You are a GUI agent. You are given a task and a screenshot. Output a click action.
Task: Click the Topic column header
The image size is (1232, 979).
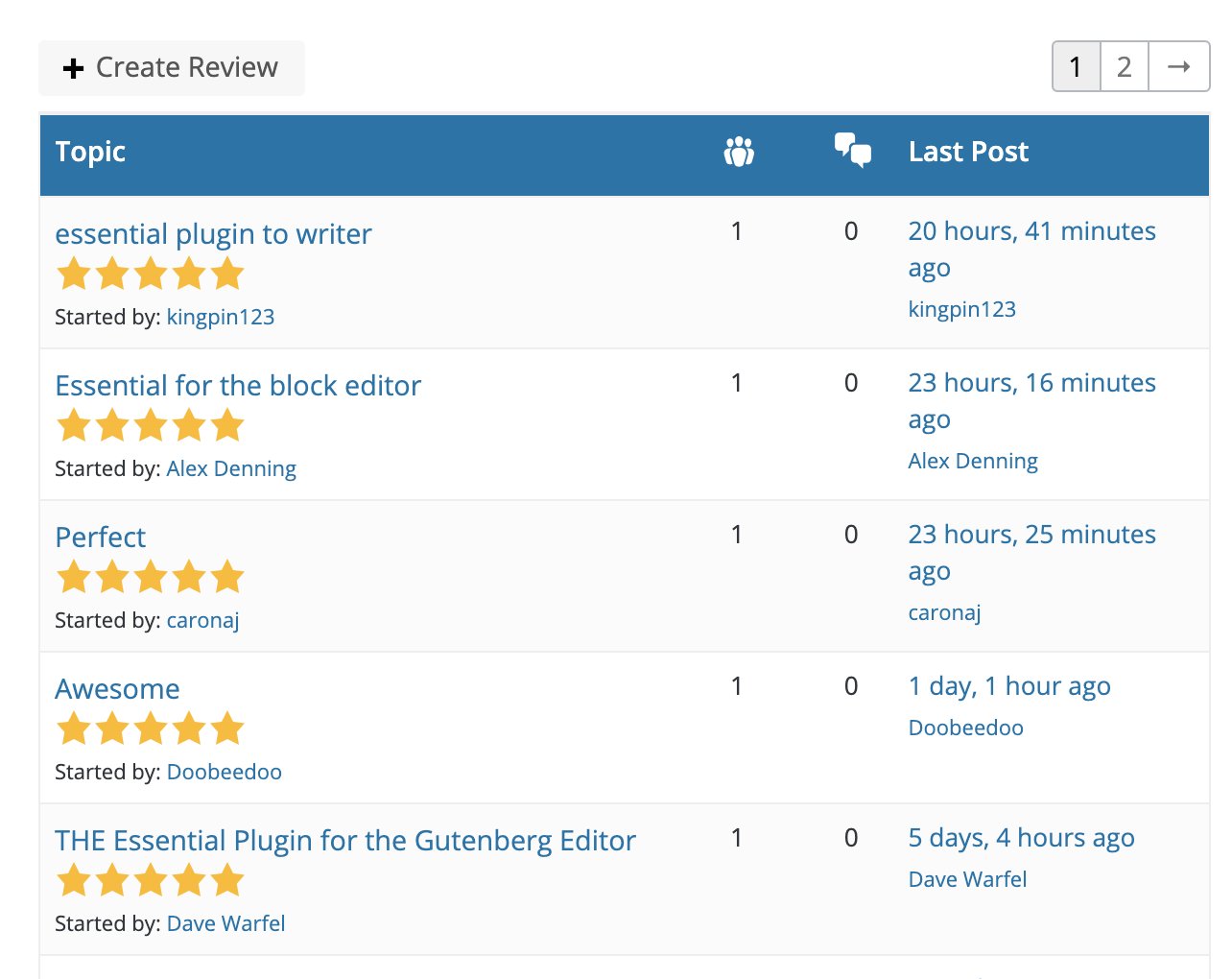tap(90, 152)
